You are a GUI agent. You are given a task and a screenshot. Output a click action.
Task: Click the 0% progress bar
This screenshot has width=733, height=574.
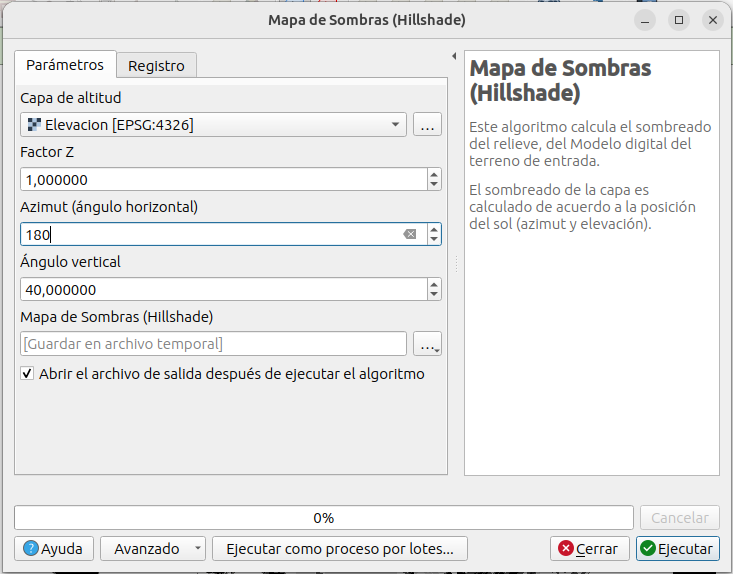[323, 518]
